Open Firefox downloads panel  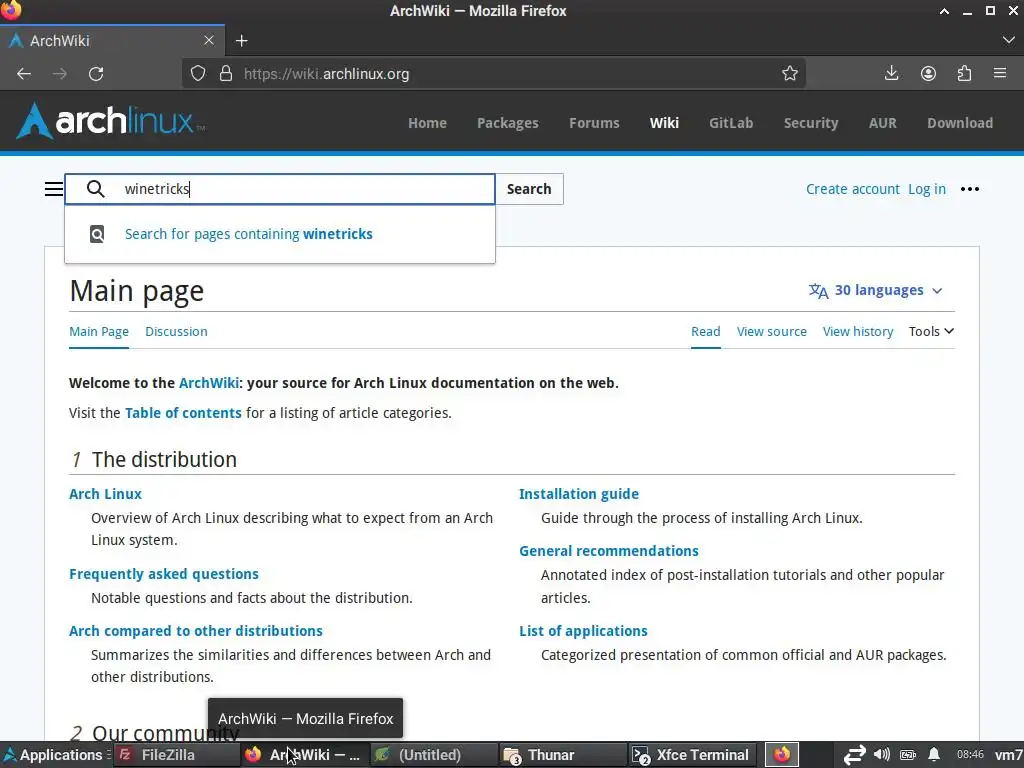891,73
